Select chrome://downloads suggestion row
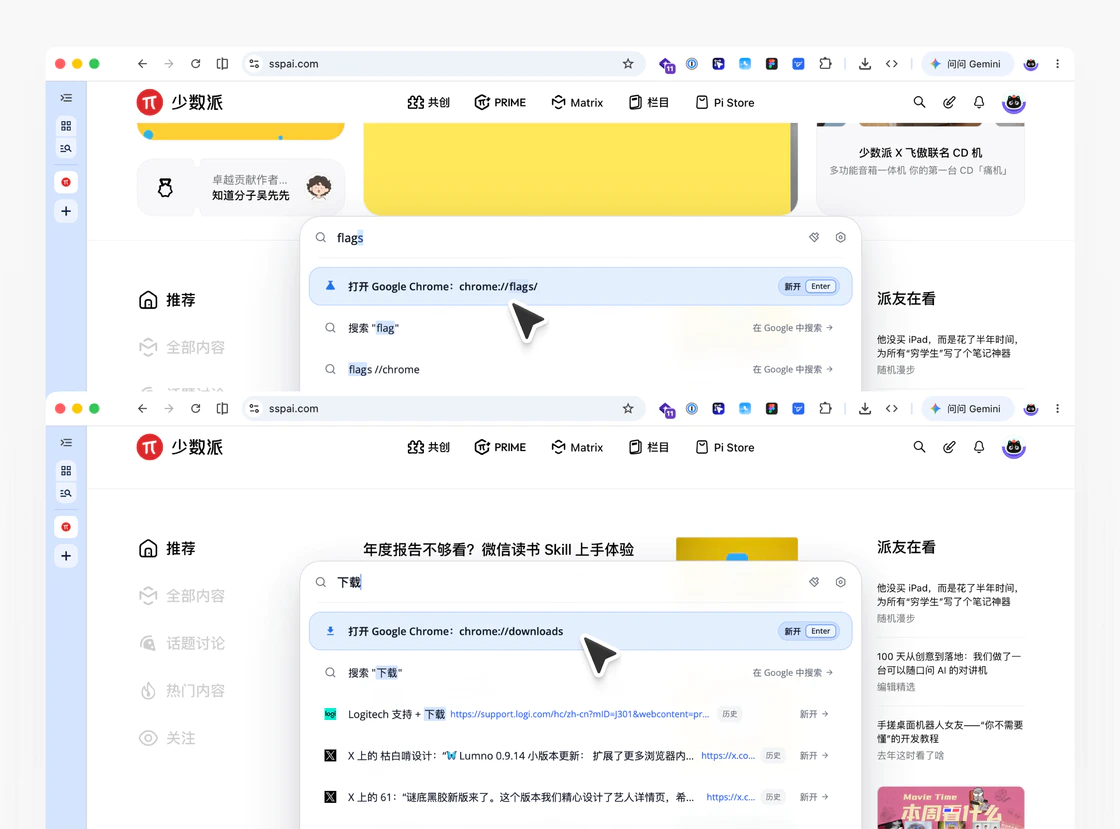Image resolution: width=1120 pixels, height=829 pixels. click(x=581, y=631)
